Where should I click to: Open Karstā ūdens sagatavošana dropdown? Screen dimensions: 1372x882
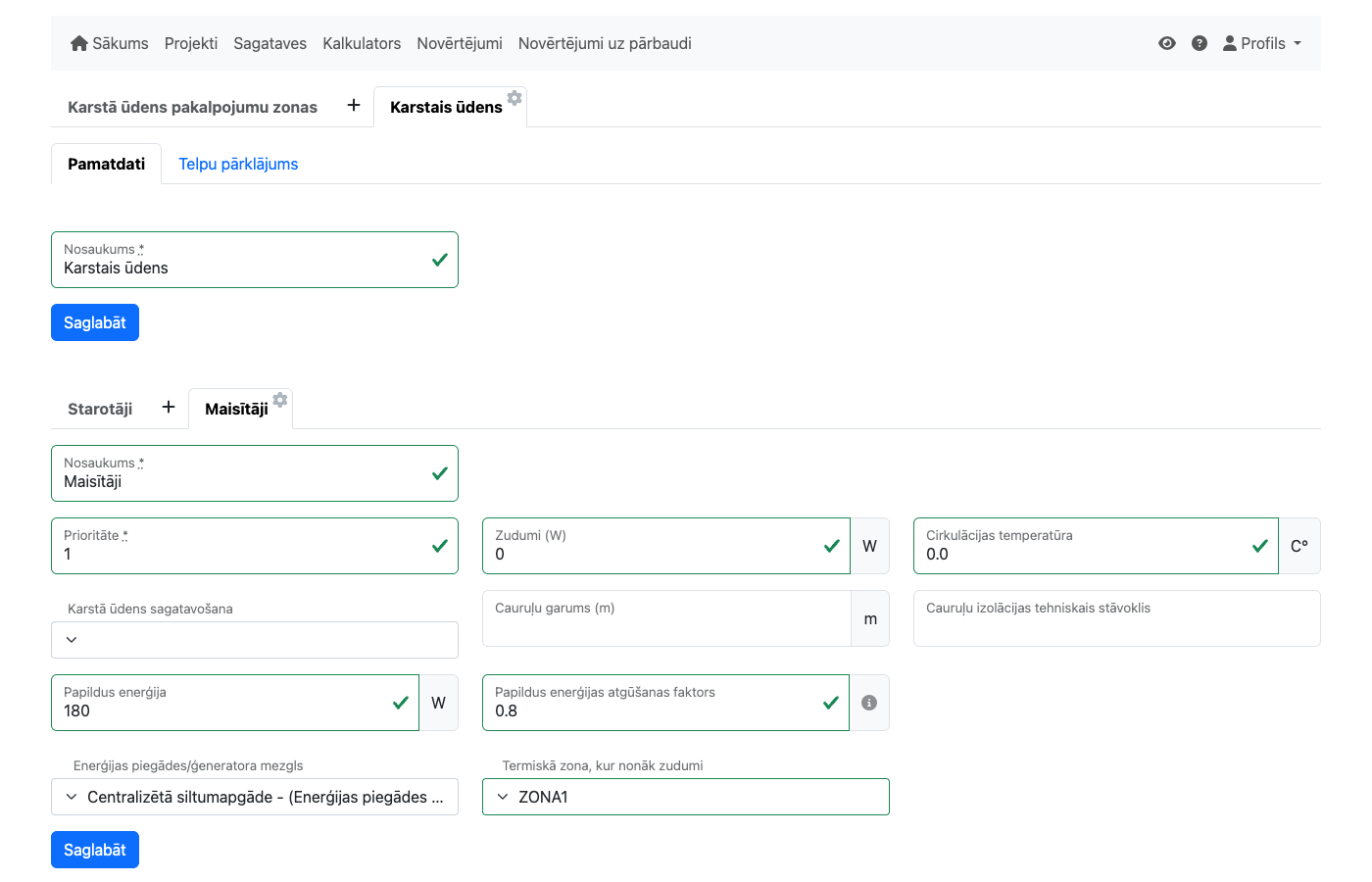(x=254, y=640)
